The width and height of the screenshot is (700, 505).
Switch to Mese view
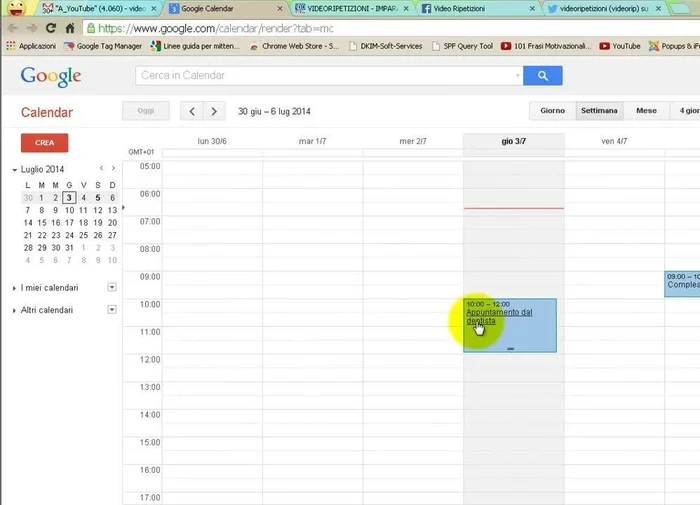tap(646, 111)
